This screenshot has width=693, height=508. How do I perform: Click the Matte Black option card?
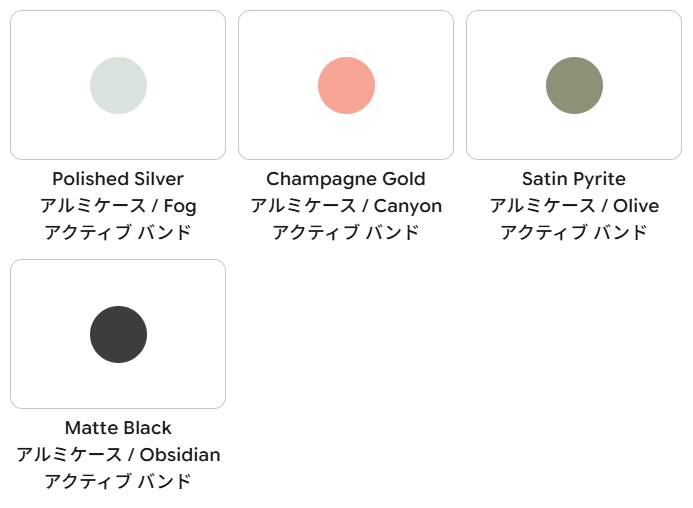(118, 334)
